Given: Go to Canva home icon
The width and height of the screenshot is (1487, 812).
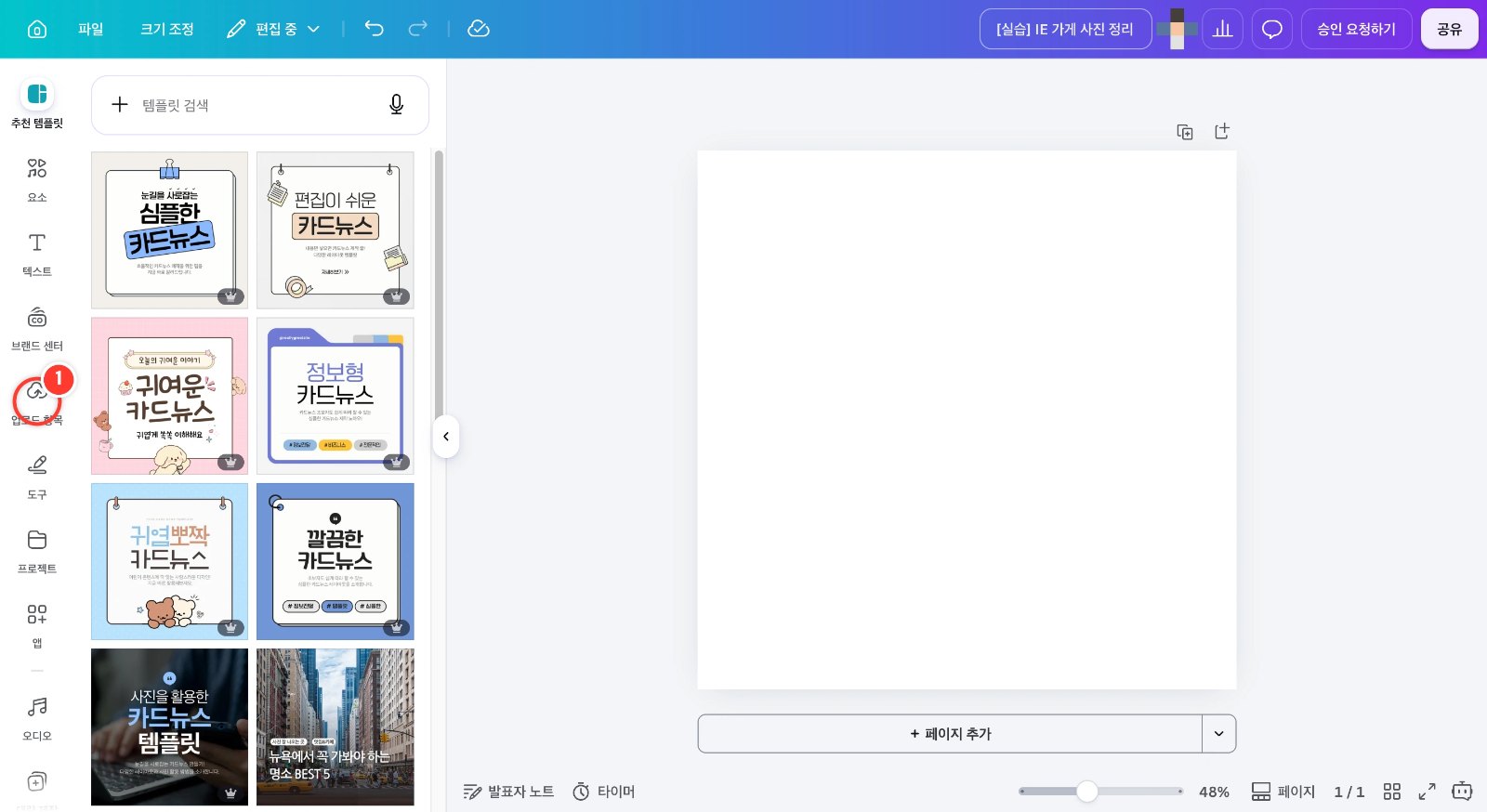Looking at the screenshot, I should tap(37, 29).
